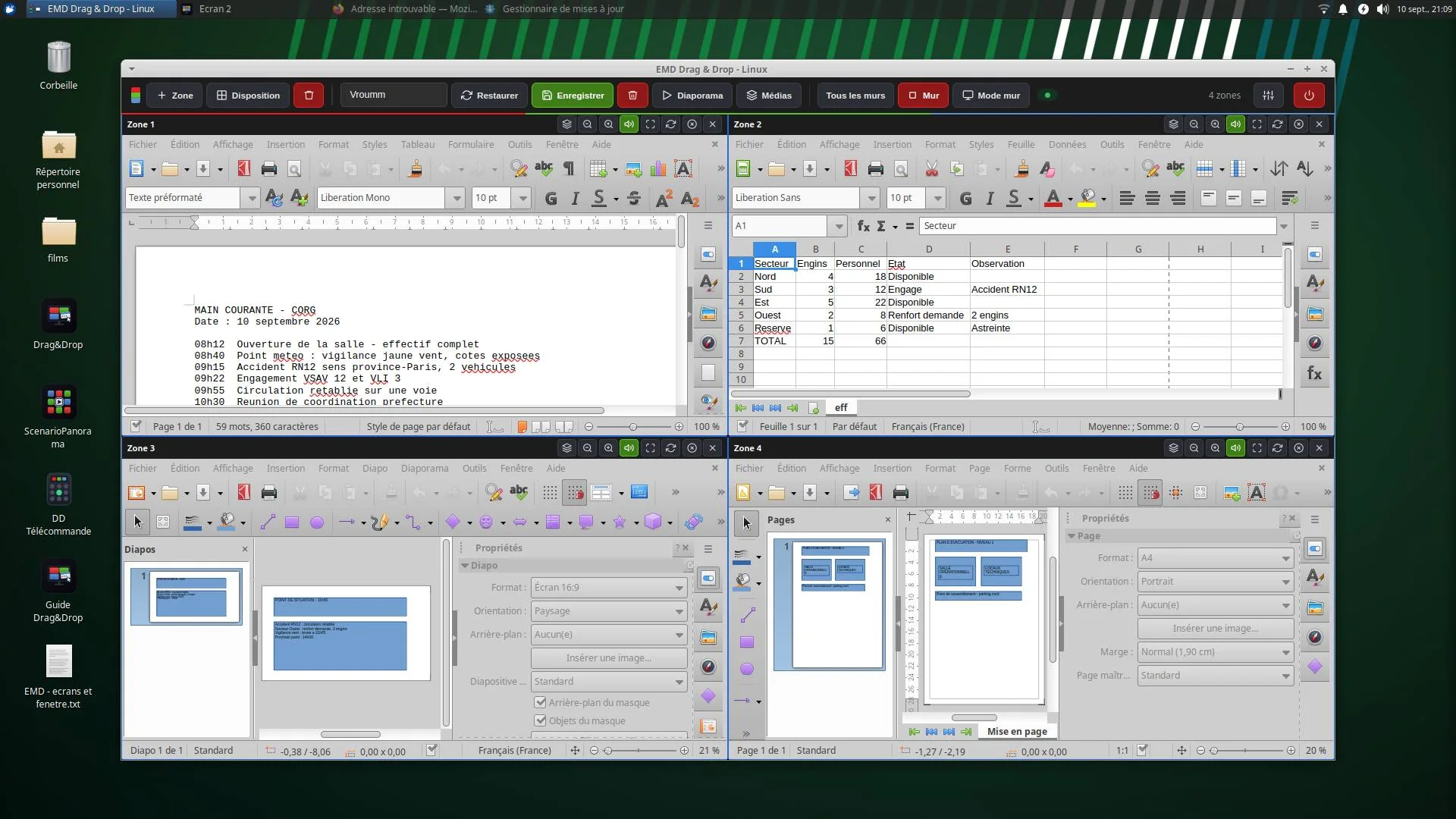Click the Sum sigma icon in Calc formula bar
1456x819 pixels.
click(881, 226)
